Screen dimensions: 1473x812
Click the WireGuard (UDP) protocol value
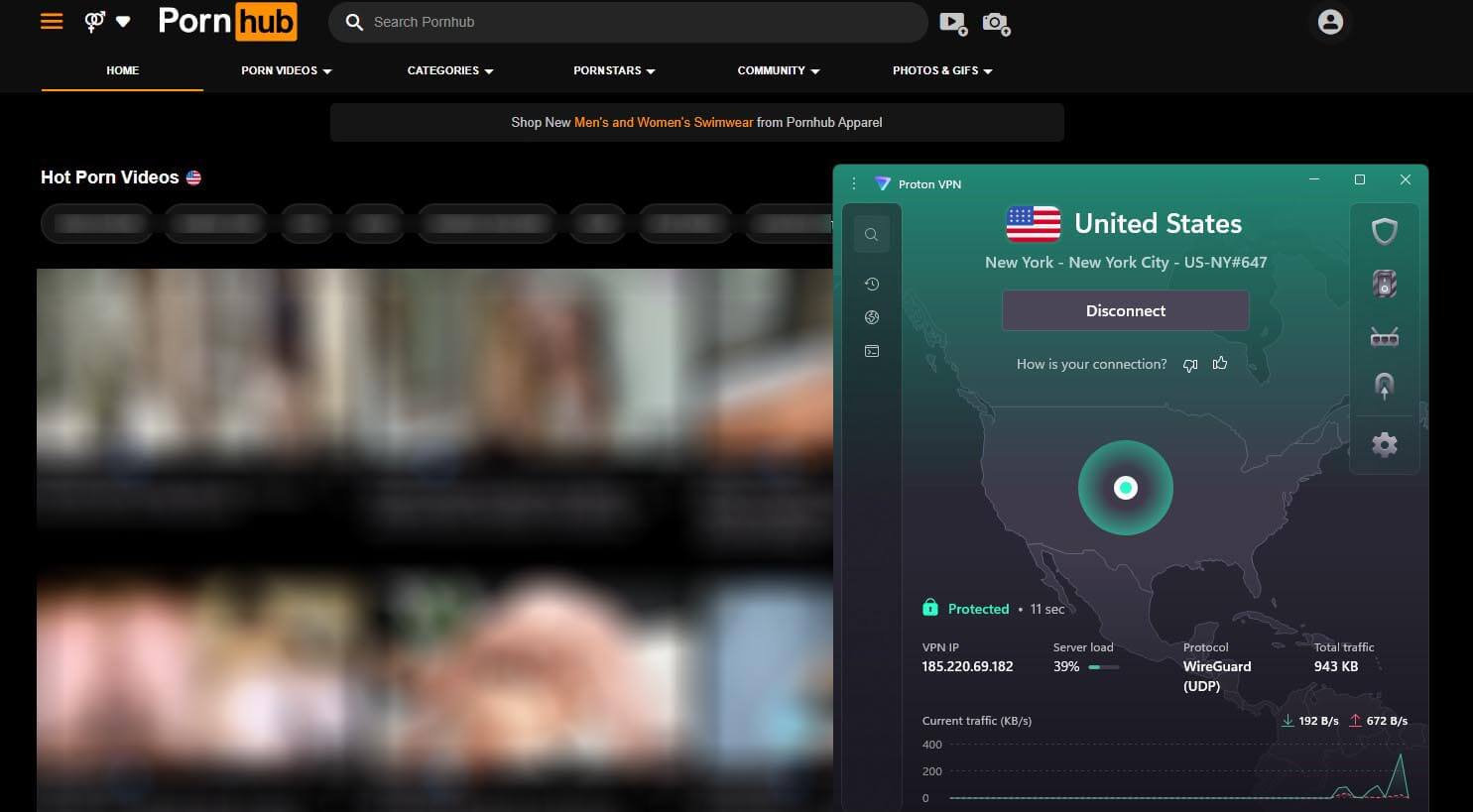(x=1217, y=676)
